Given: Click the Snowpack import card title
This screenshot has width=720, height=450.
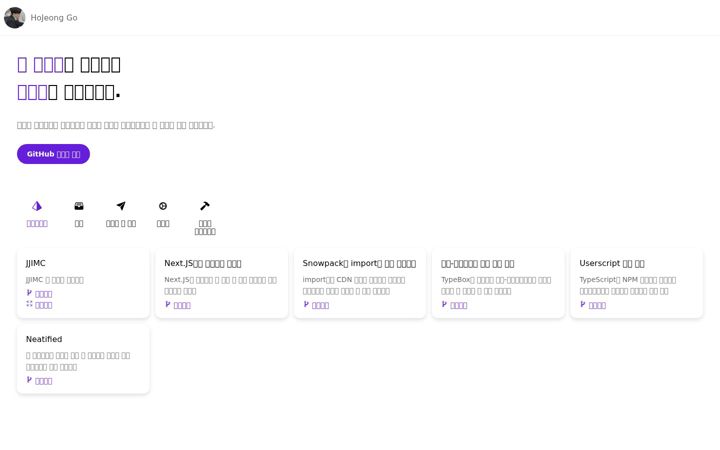Looking at the screenshot, I should pos(359,263).
